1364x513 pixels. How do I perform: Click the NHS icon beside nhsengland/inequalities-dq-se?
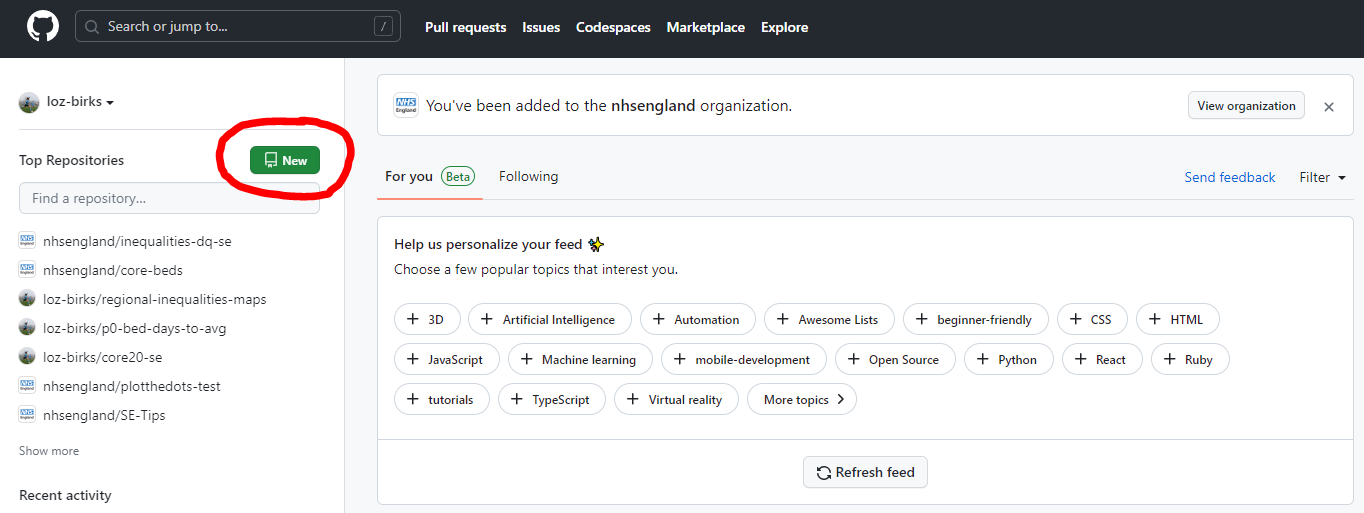coord(27,241)
